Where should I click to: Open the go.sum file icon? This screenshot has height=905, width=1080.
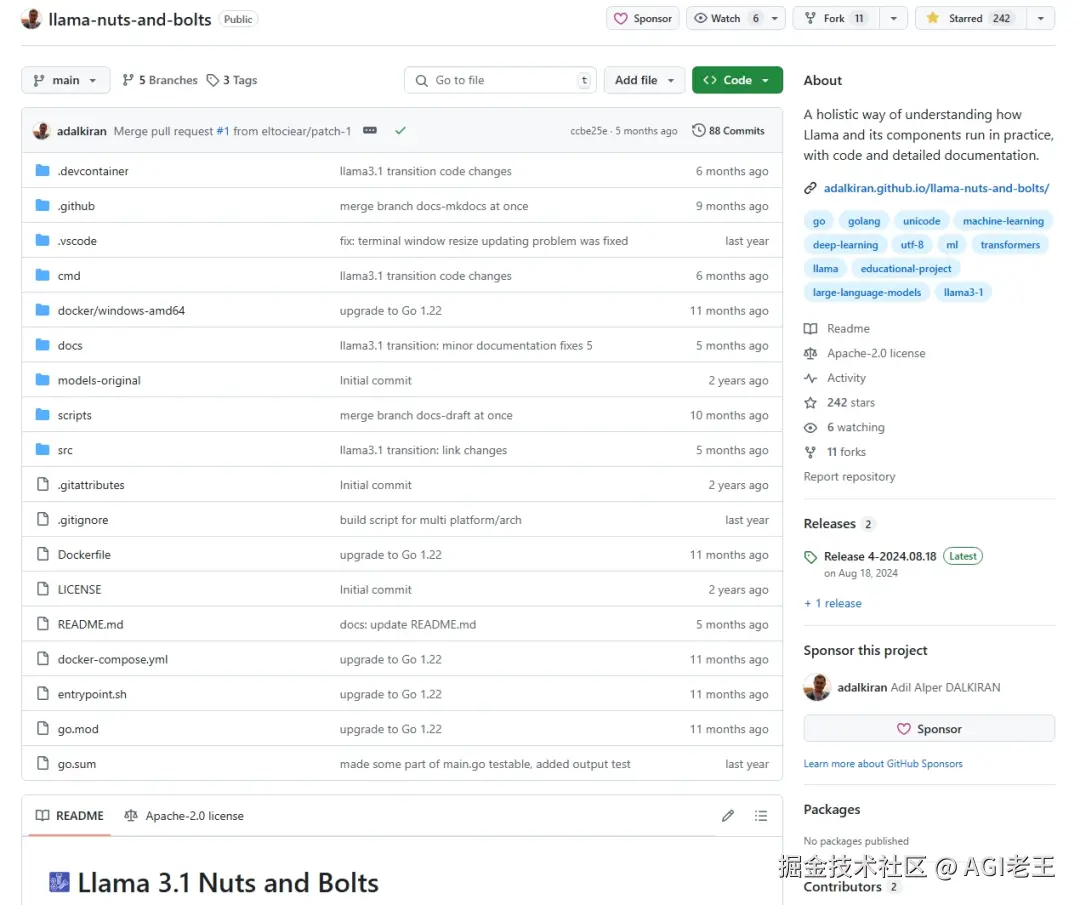pos(43,764)
